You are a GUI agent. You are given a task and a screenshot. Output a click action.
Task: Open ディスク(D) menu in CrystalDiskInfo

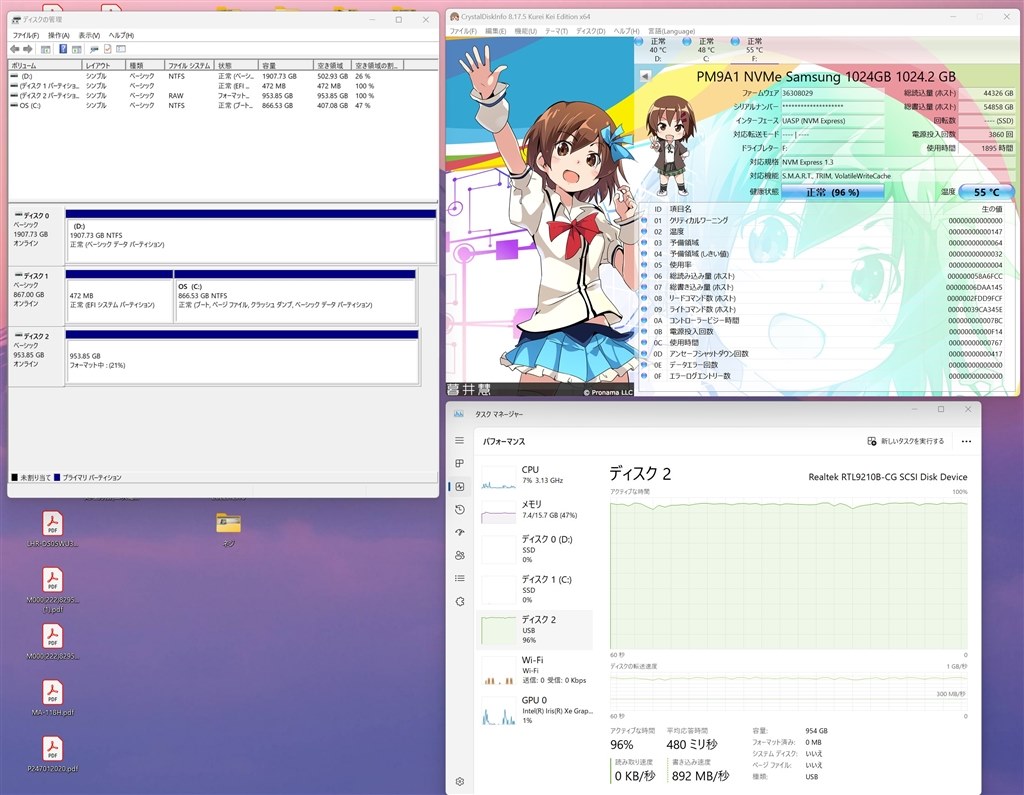point(590,31)
